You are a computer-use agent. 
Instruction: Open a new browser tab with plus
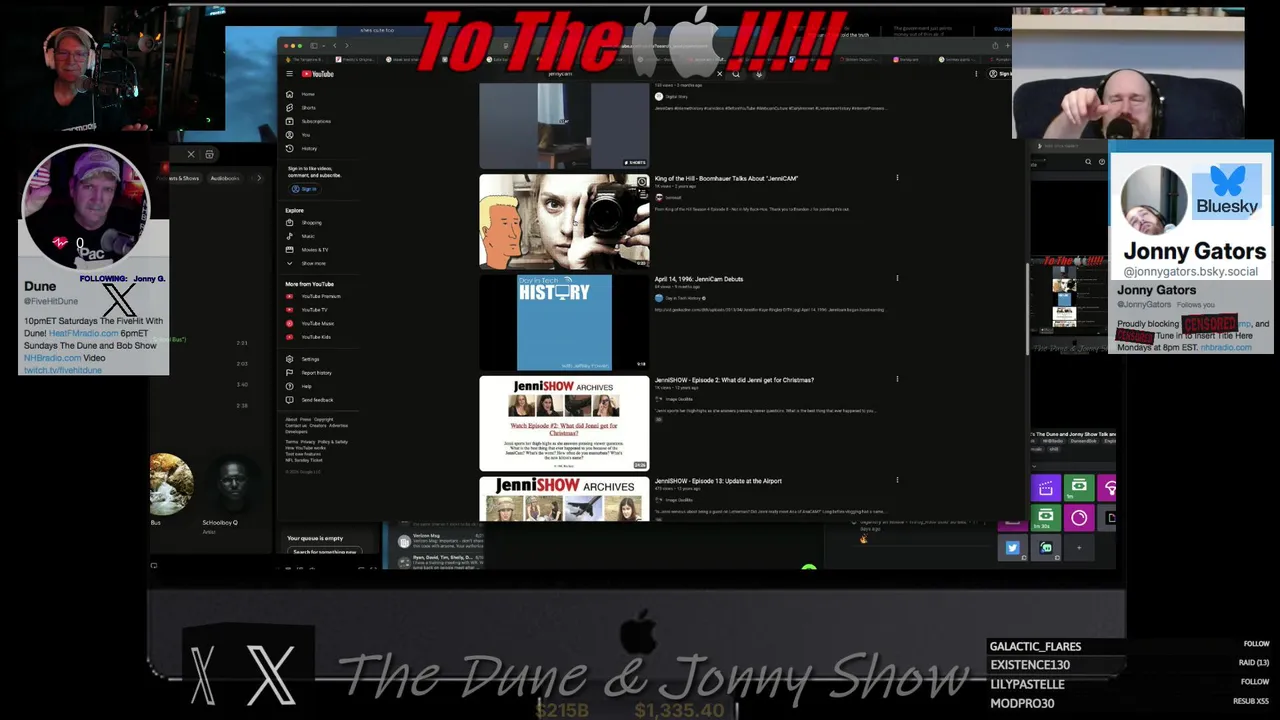coord(1008,46)
